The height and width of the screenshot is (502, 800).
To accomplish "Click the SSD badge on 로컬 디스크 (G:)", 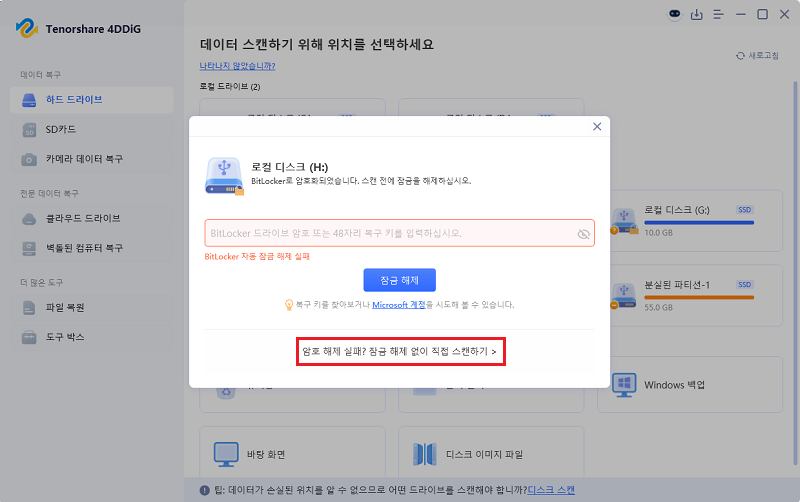I will coord(745,210).
